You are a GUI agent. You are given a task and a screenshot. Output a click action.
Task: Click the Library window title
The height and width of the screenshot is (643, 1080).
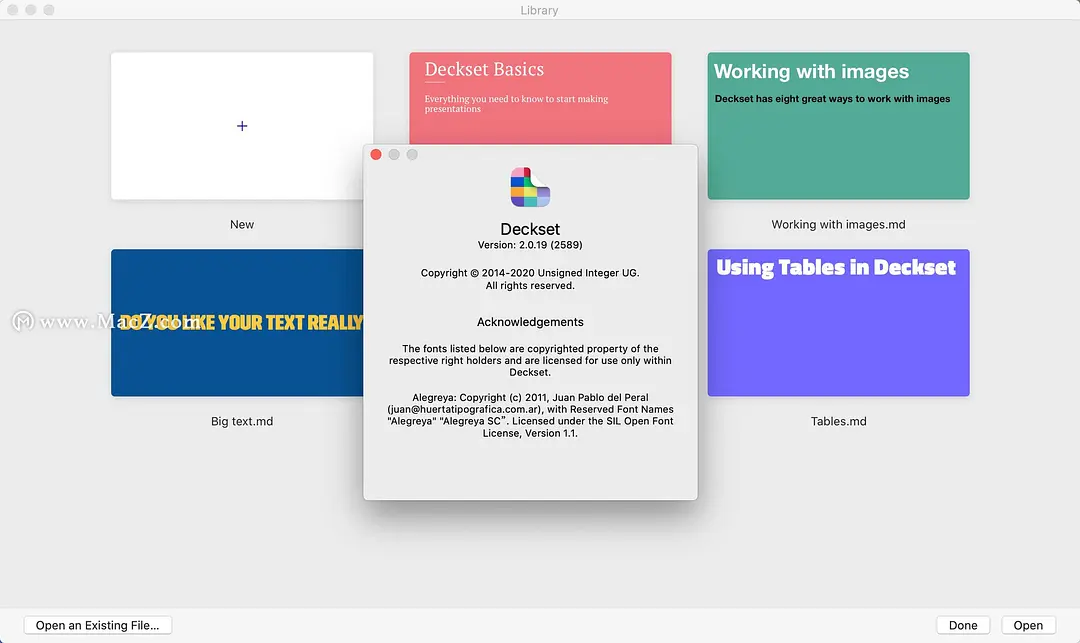tap(539, 10)
